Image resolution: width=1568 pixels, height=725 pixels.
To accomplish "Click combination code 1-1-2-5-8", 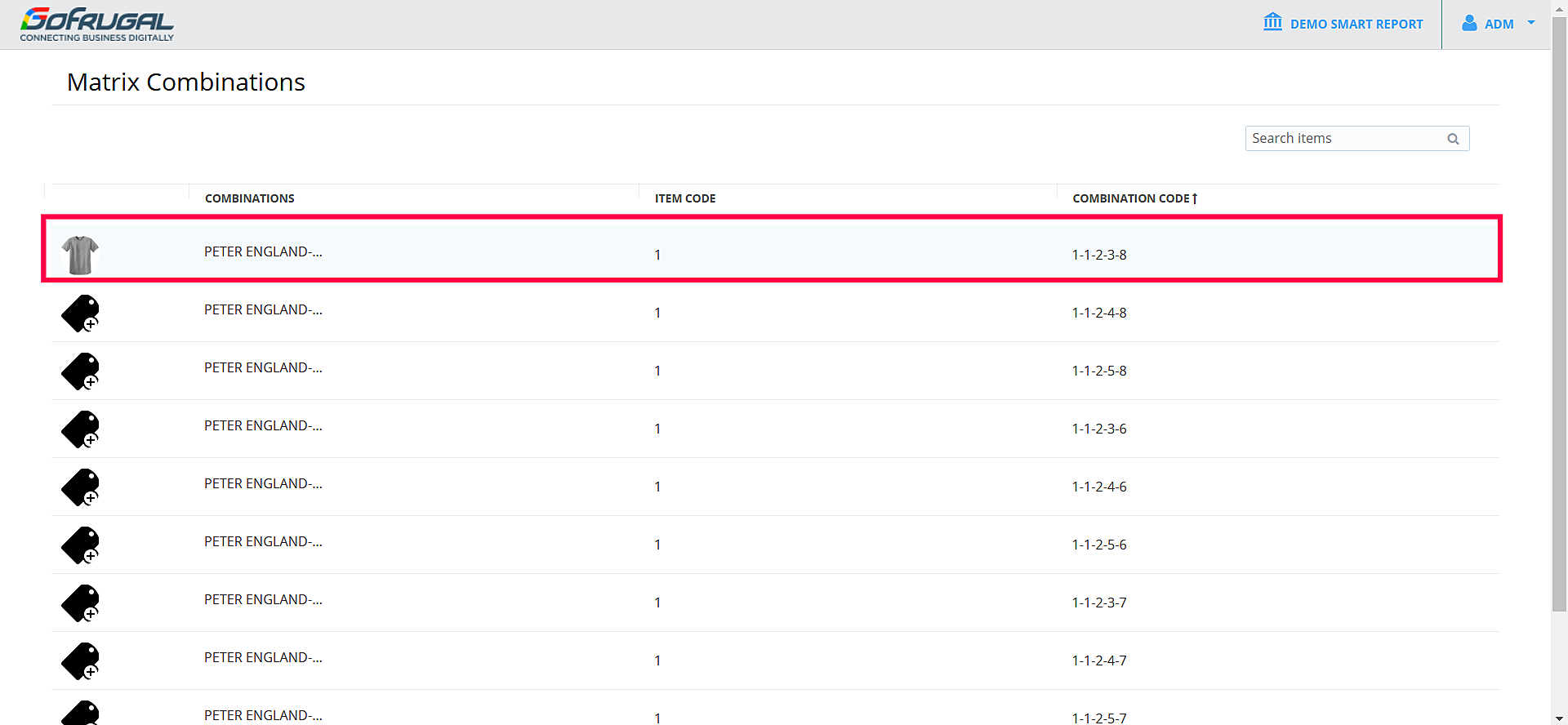I will click(x=1099, y=371).
